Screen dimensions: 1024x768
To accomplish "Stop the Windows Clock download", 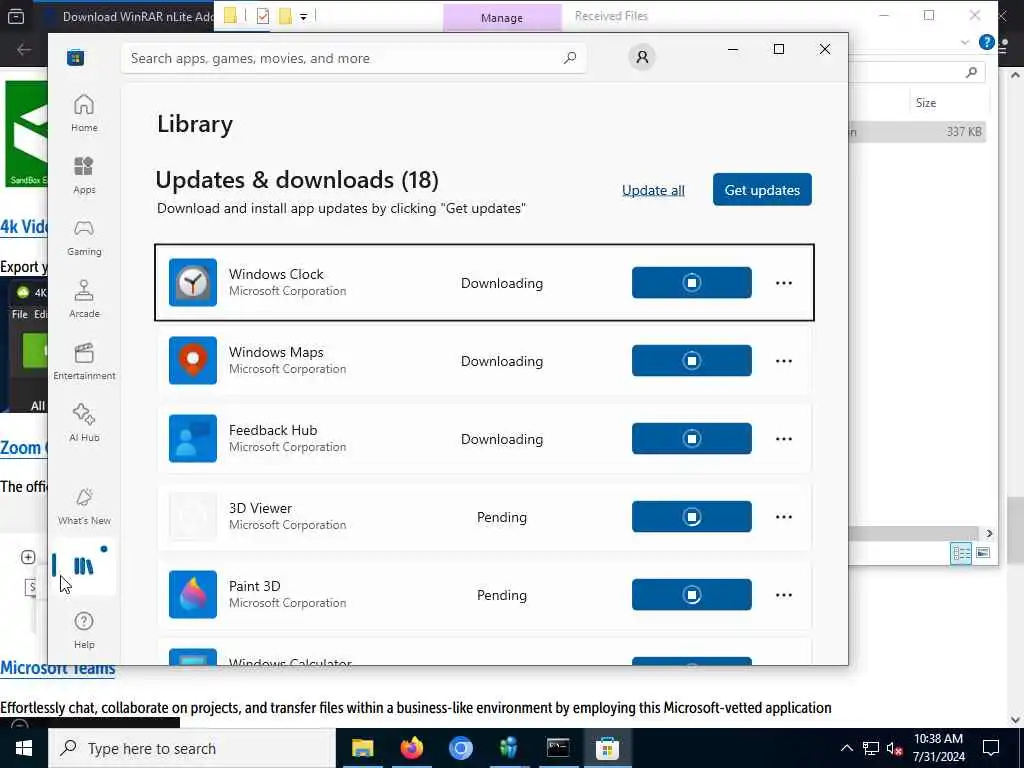I will 692,283.
